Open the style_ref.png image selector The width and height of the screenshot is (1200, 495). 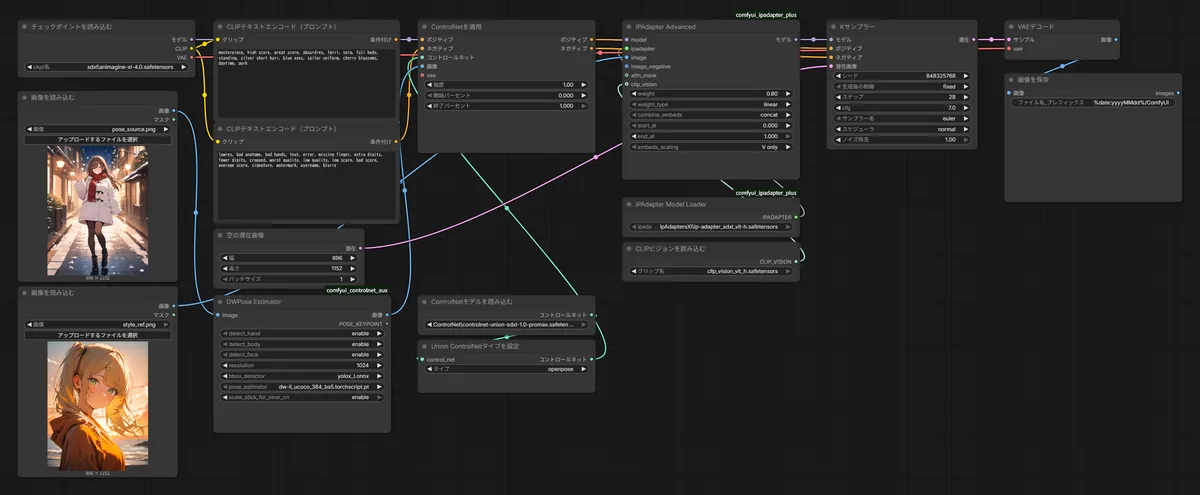(98, 325)
